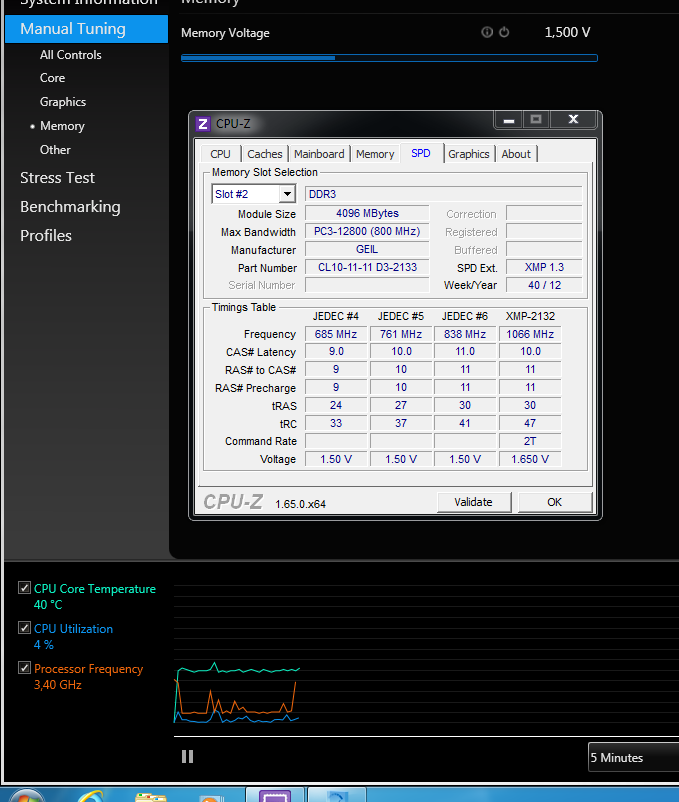Go to Stress Test
Image resolution: width=679 pixels, height=802 pixels.
[x=57, y=177]
